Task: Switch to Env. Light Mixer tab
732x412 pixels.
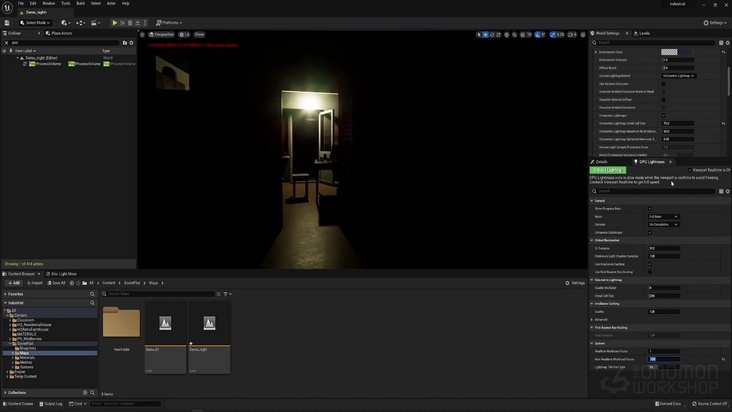Action: pos(62,274)
